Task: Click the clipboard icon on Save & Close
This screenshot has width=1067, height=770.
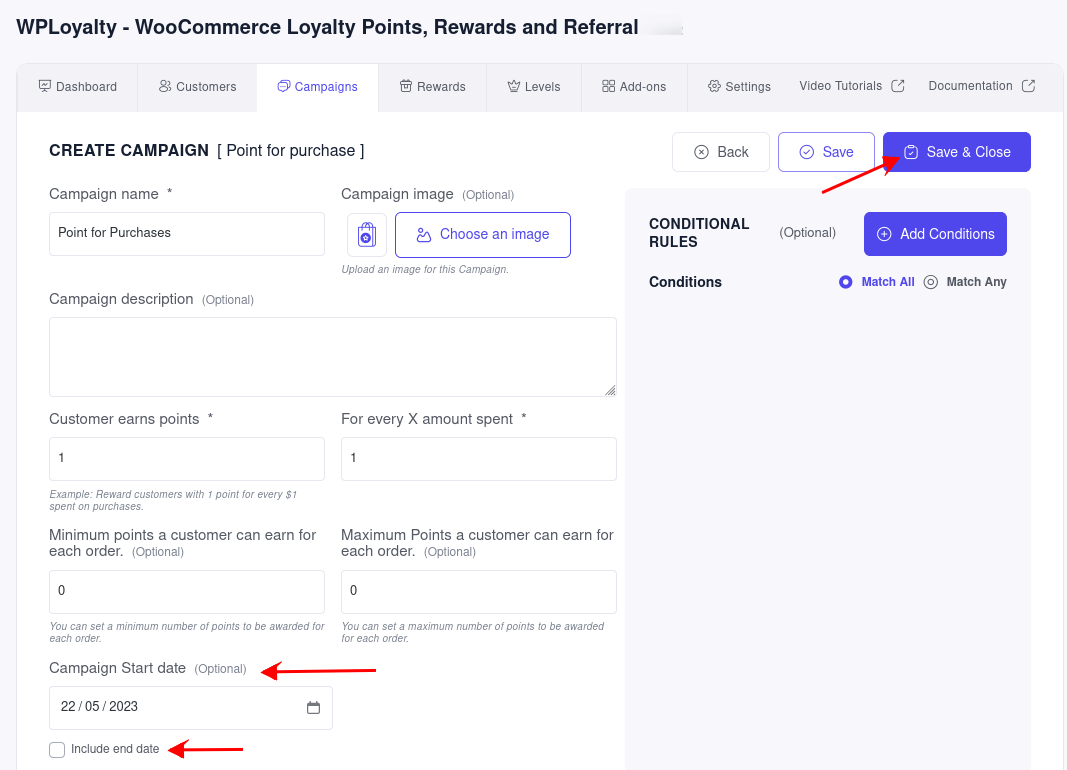Action: [911, 152]
